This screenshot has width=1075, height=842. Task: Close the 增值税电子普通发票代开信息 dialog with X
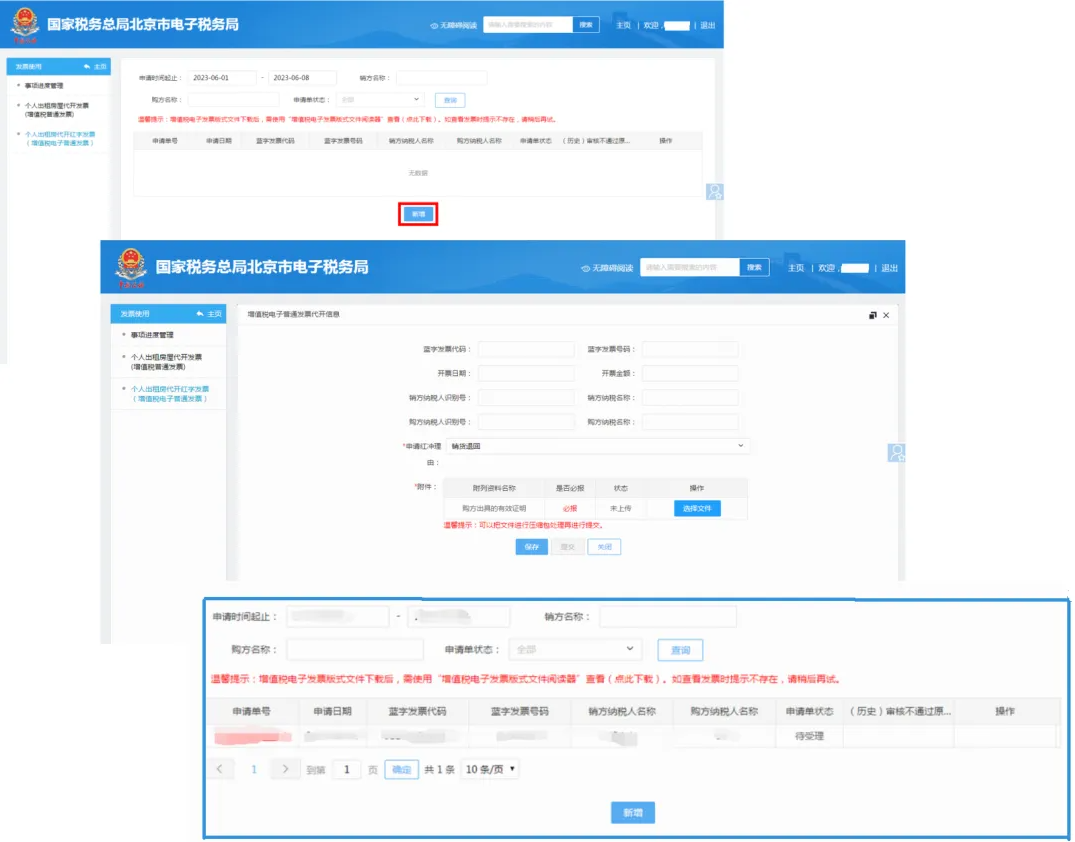click(x=886, y=315)
